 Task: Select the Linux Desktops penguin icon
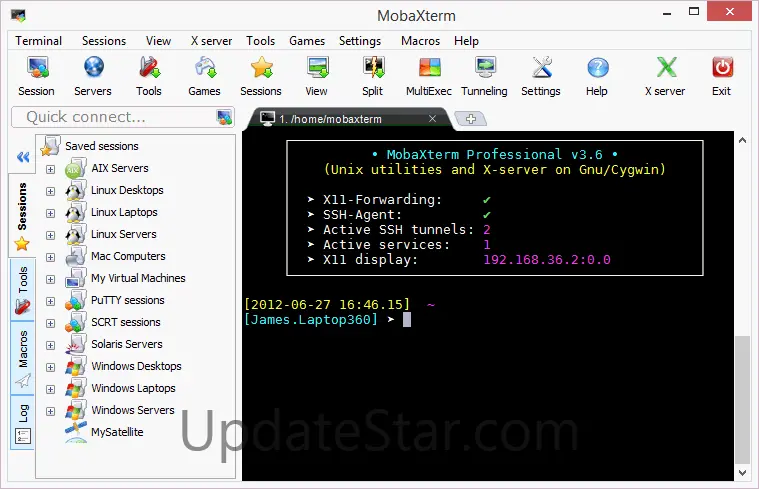(x=76, y=190)
